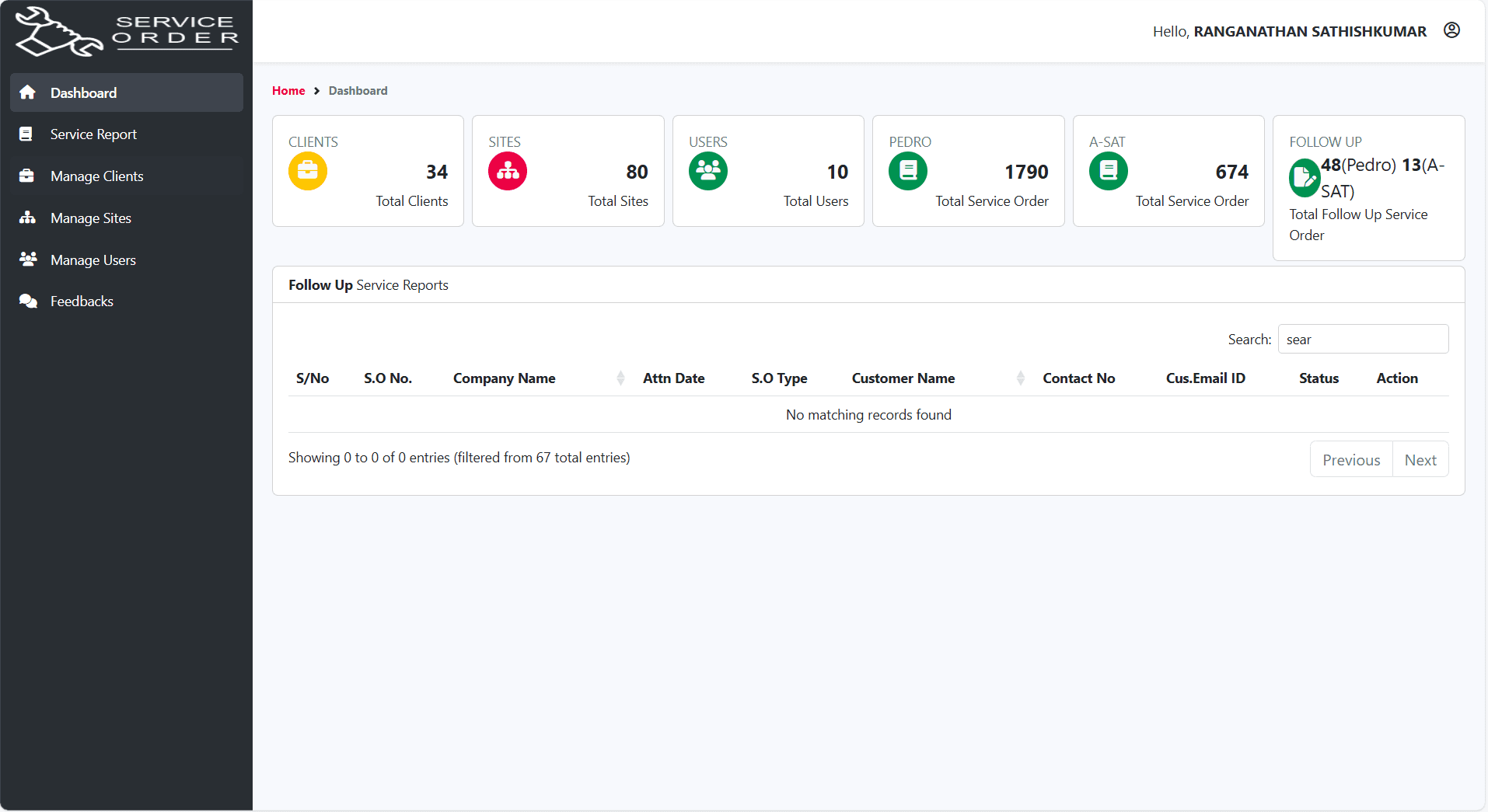
Task: Open Service Report from the sidebar
Action: pyautogui.click(x=93, y=134)
